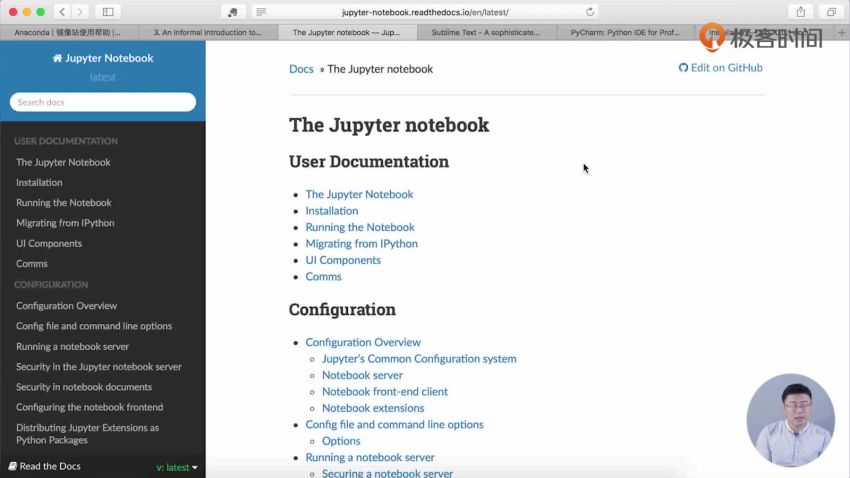Click in the Search docs field
Viewport: 850px width, 478px height.
coord(102,102)
